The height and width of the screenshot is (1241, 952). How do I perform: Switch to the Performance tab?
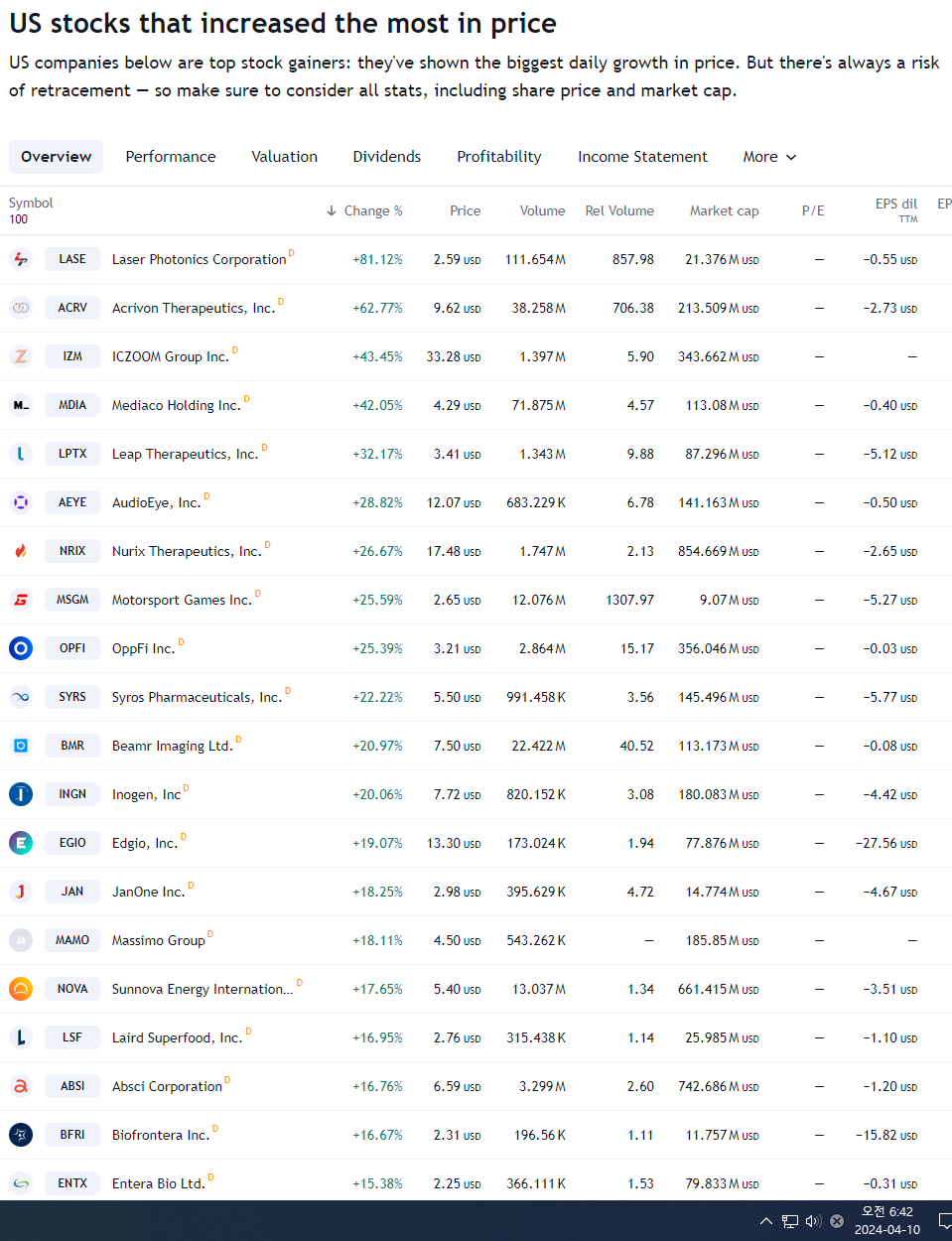point(171,157)
